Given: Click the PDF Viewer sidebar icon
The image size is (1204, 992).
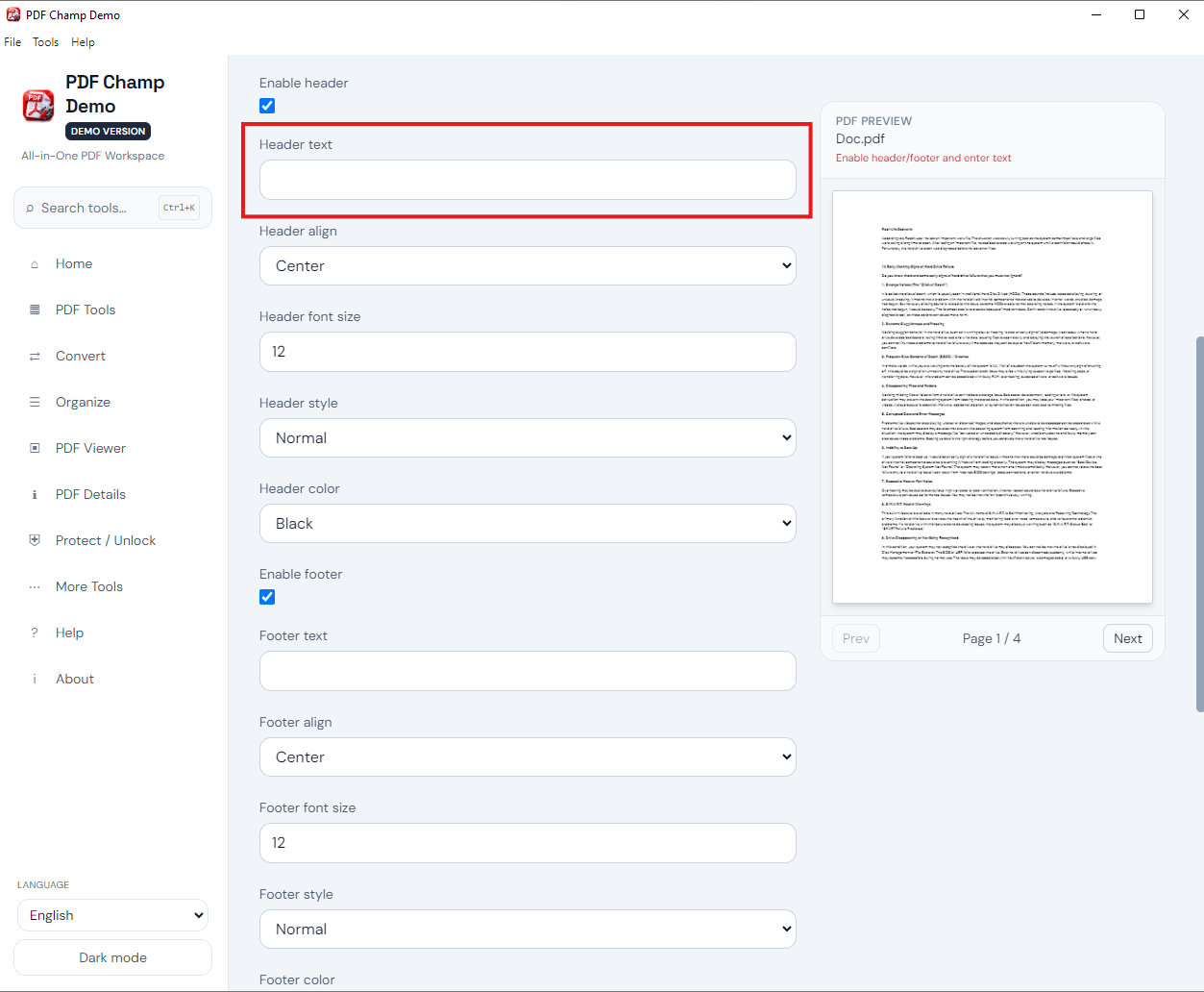Looking at the screenshot, I should [x=35, y=448].
